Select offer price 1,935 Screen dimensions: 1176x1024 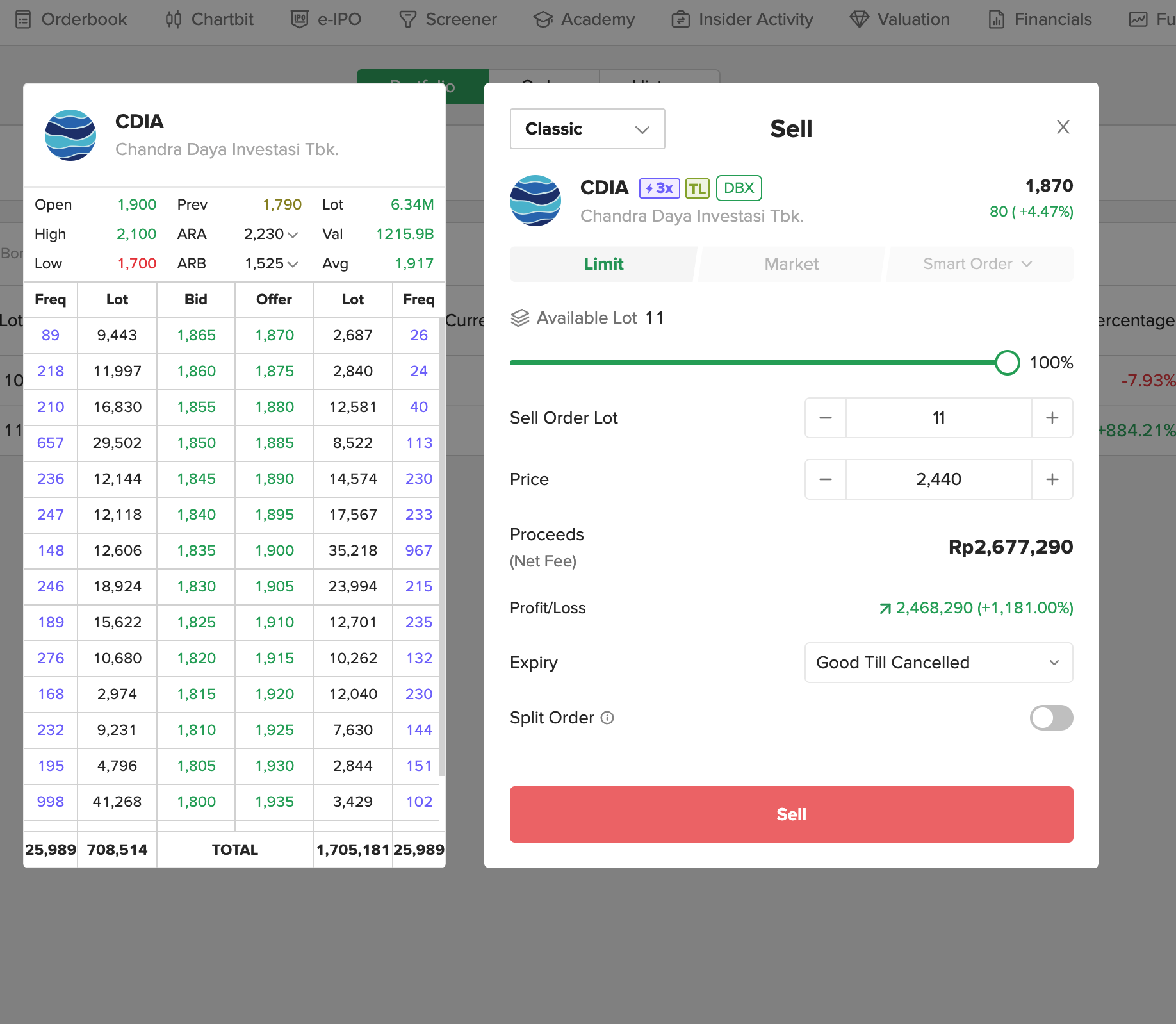coord(274,802)
